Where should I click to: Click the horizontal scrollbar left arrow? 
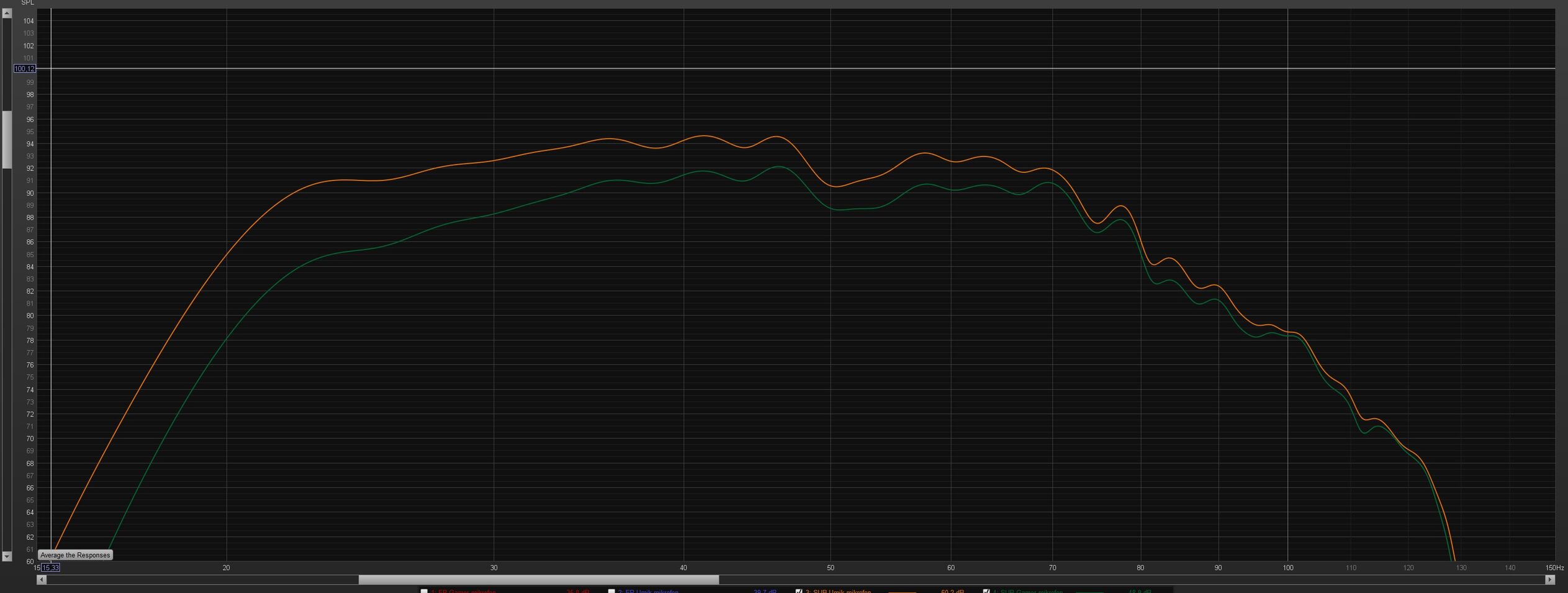pyautogui.click(x=42, y=579)
